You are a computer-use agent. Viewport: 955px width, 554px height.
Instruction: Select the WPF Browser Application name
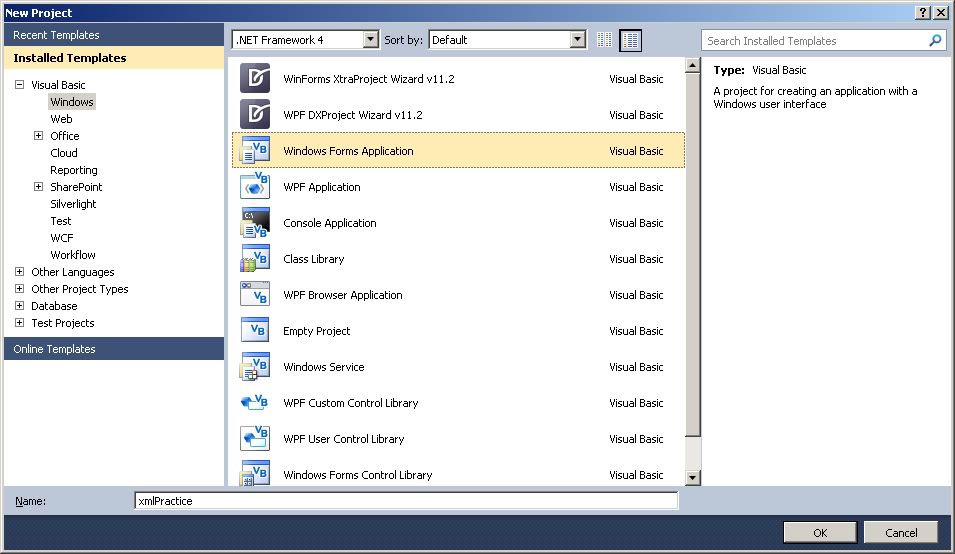click(x=342, y=295)
